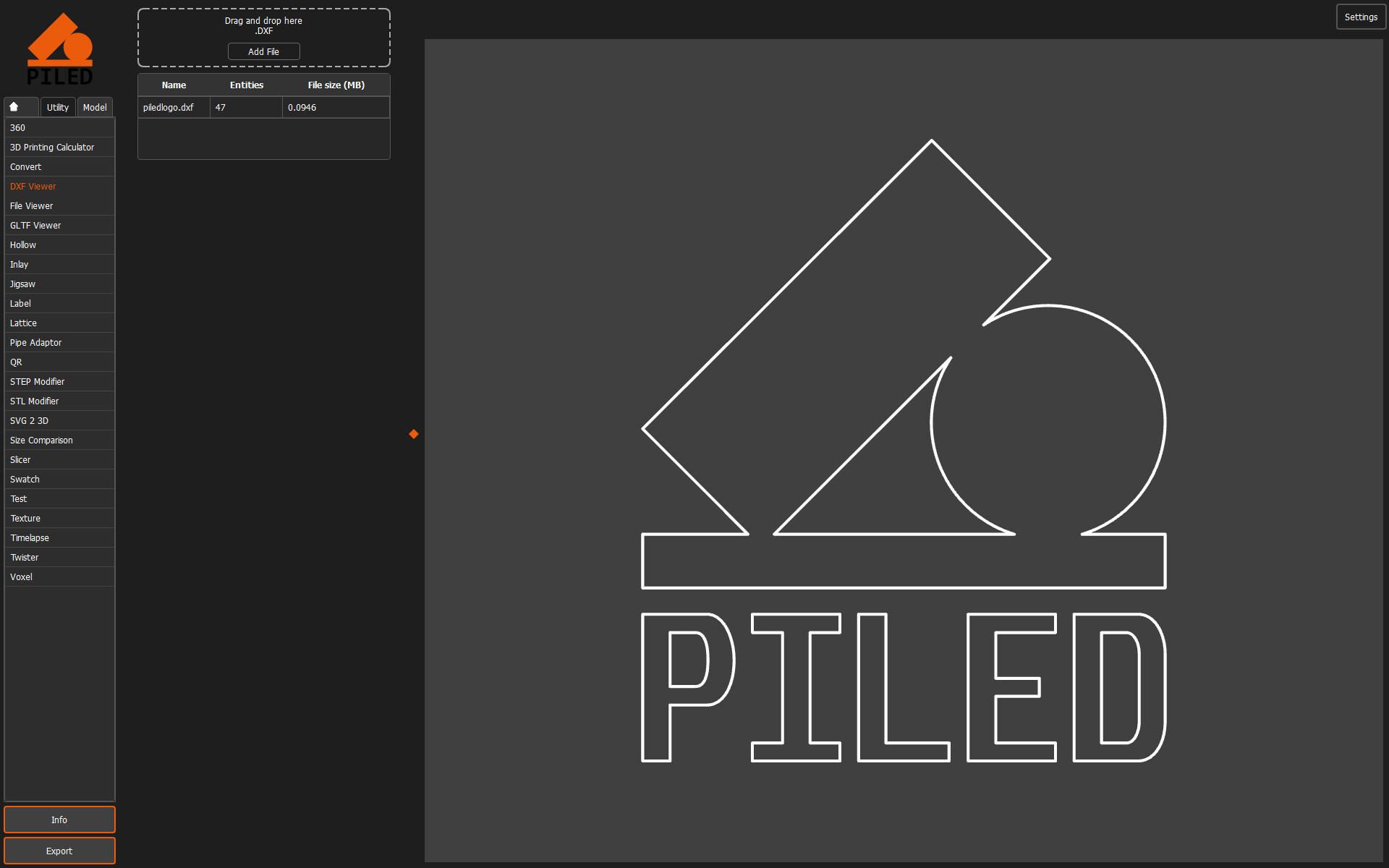Click the drag and drop DXF zone
This screenshot has height=868, width=1389.
click(263, 37)
